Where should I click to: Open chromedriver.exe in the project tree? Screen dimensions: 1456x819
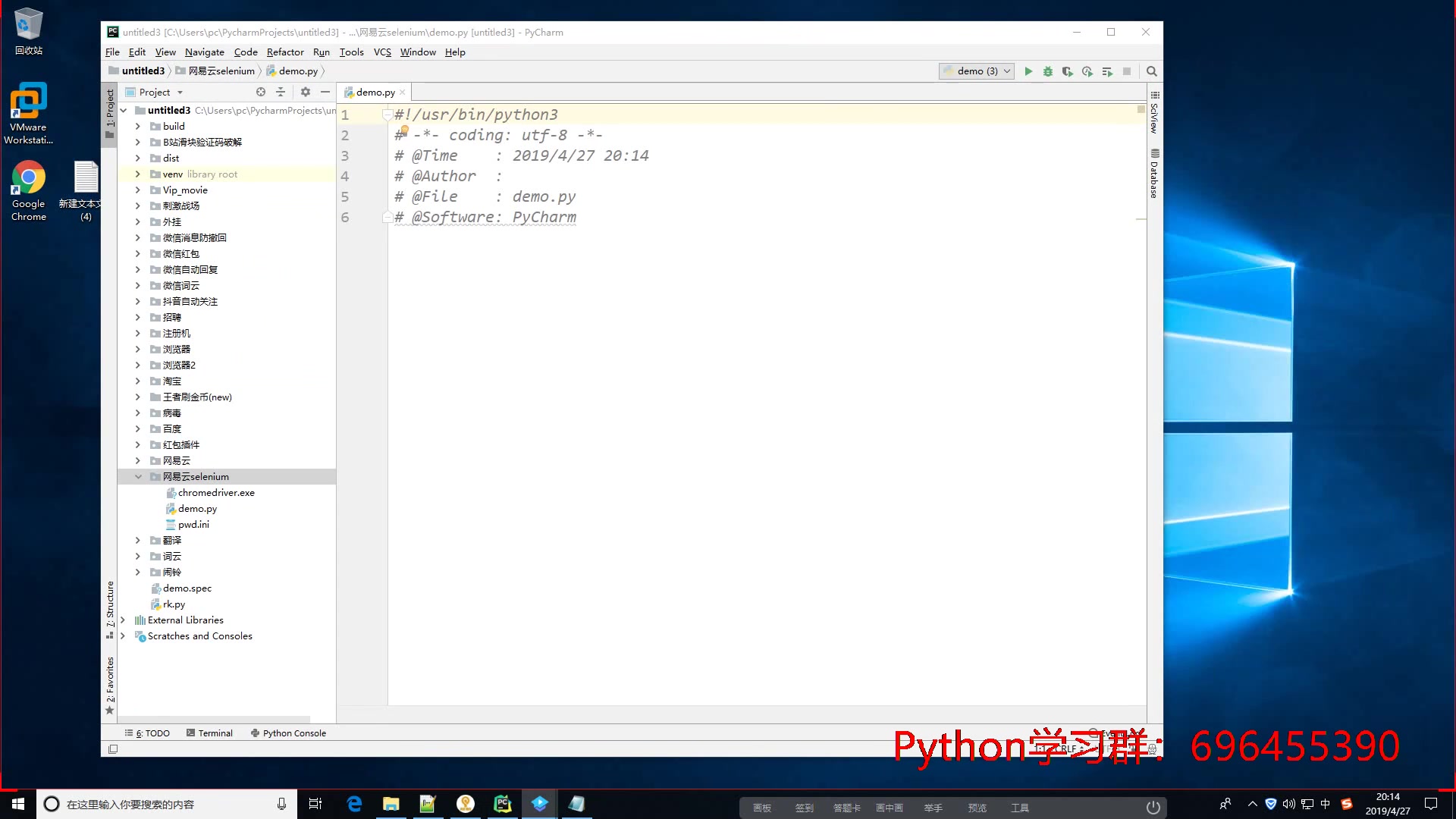click(x=216, y=493)
